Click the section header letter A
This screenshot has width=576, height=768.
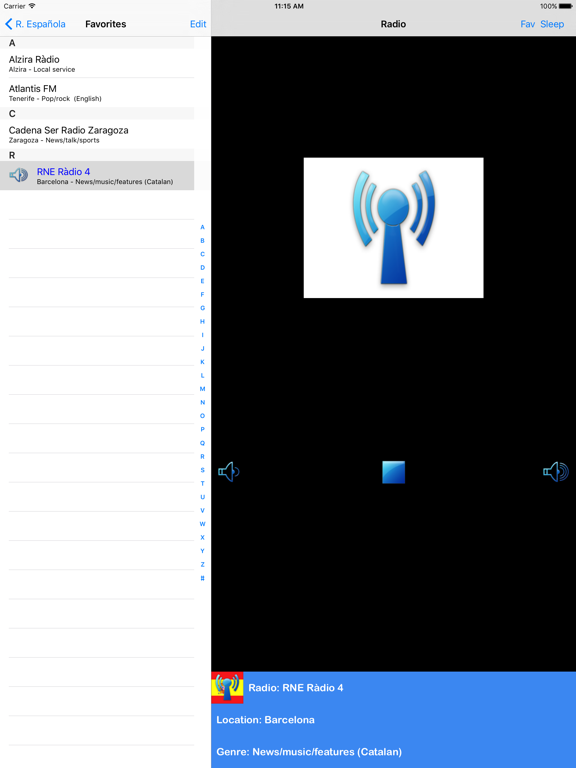12,43
